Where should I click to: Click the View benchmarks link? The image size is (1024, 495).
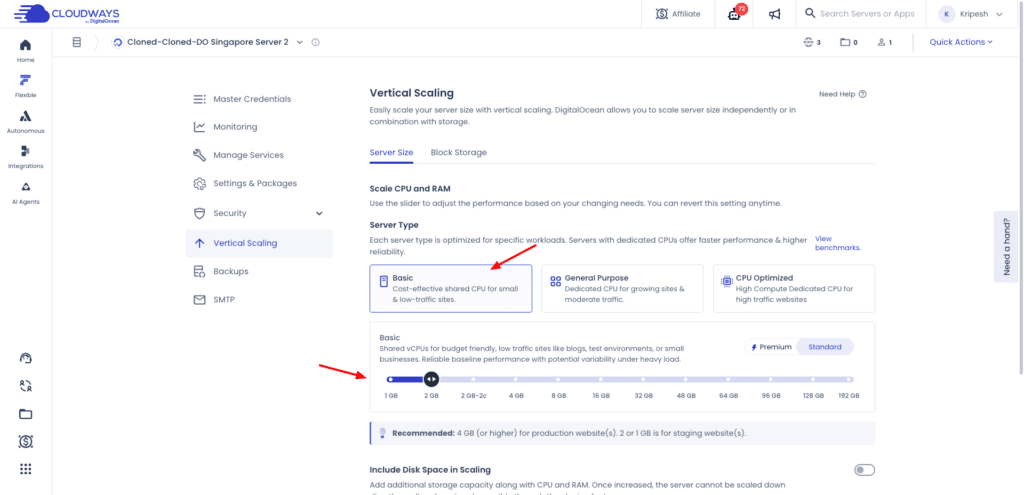click(x=838, y=243)
